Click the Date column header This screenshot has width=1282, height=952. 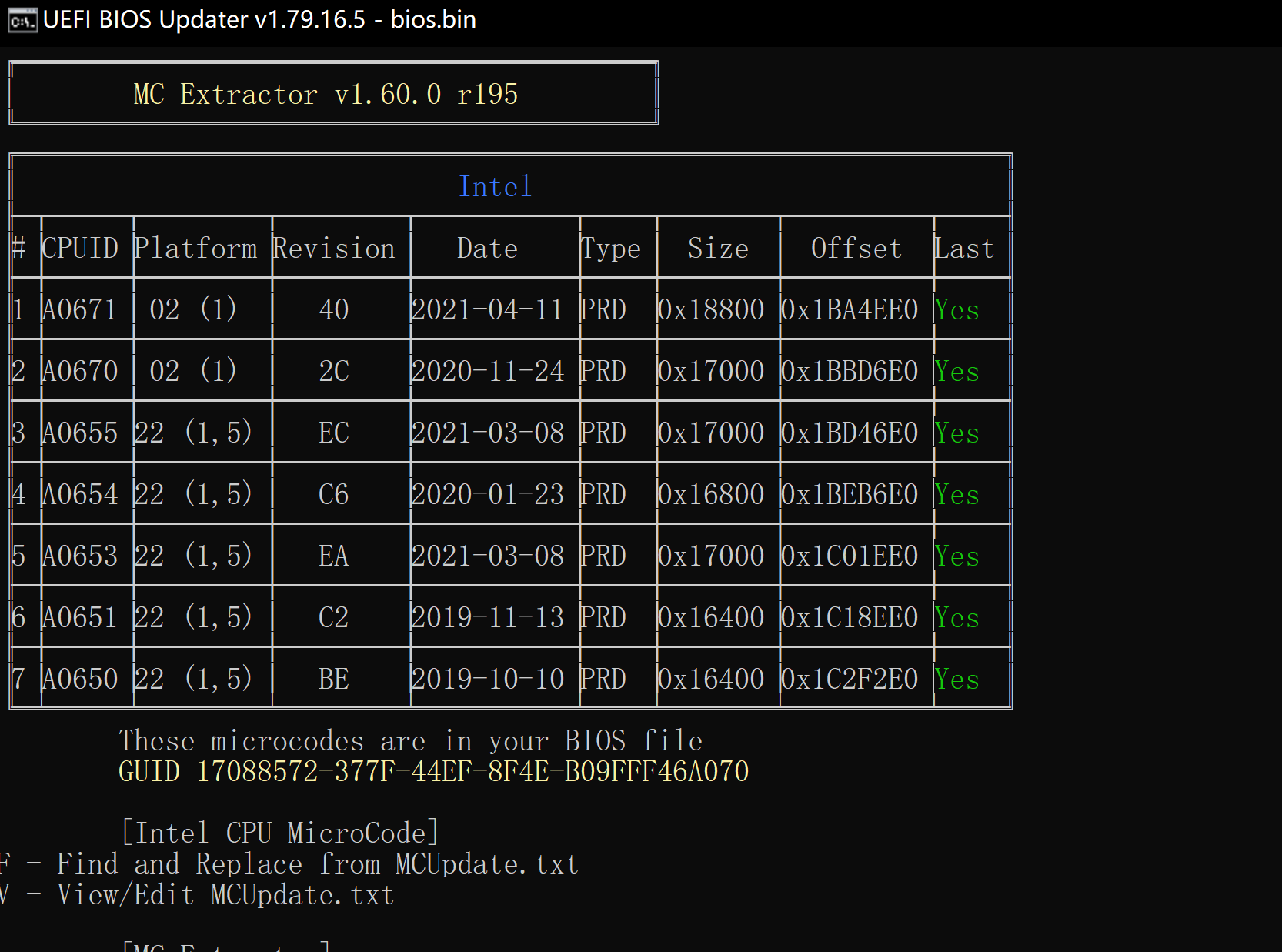[488, 248]
